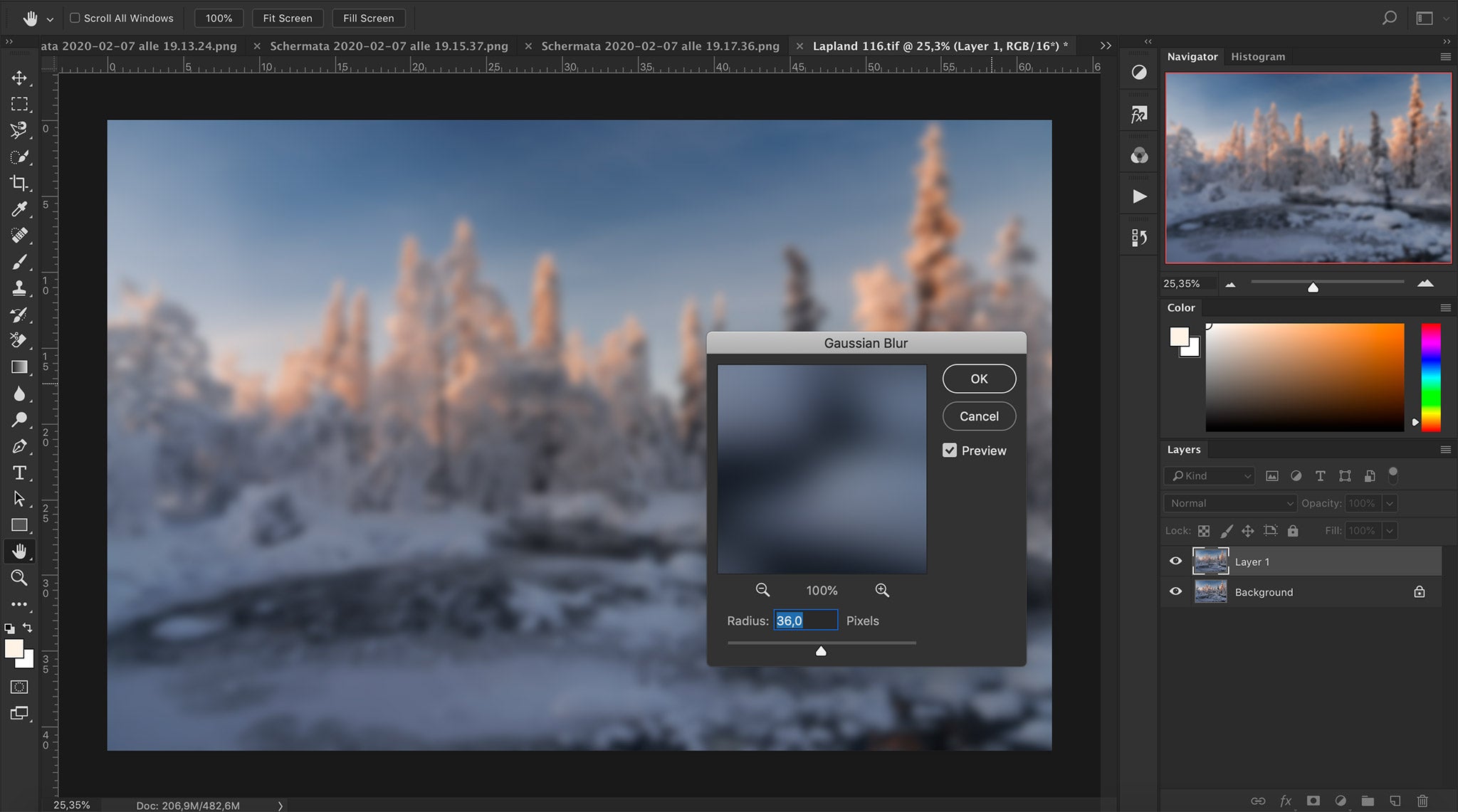Select the Horizontal Type tool
This screenshot has height=812, width=1458.
[19, 472]
